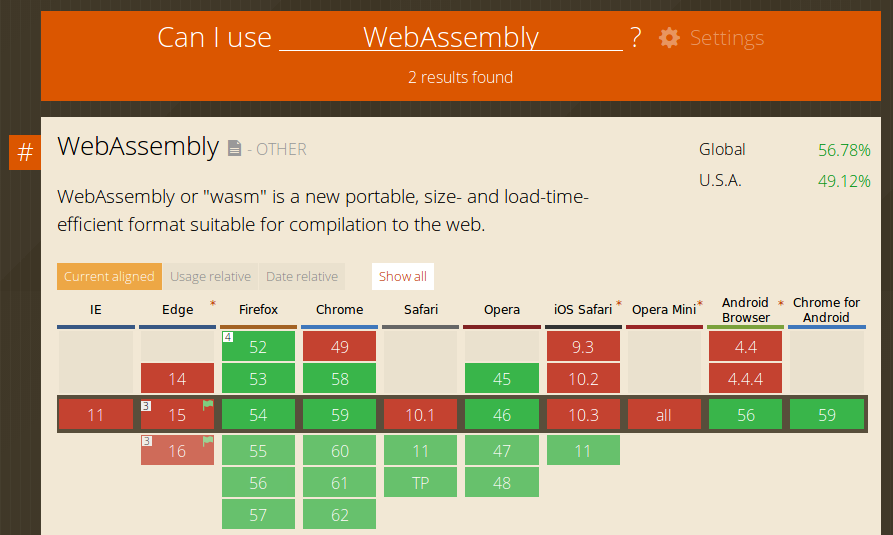Click the note 4 marker on Firefox 52

tap(227, 337)
